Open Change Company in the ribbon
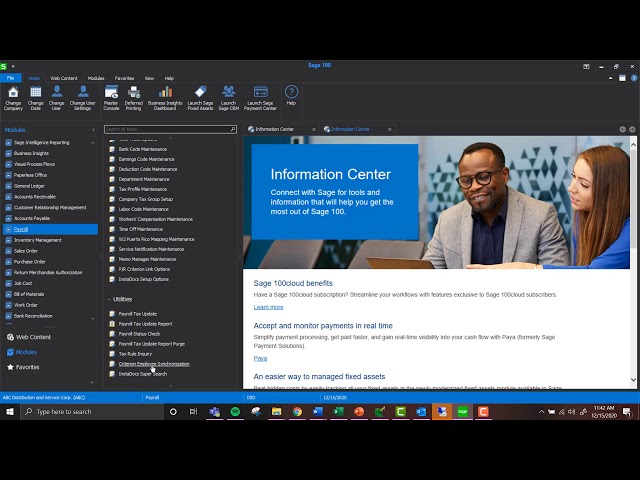This screenshot has width=640, height=480. (13, 98)
